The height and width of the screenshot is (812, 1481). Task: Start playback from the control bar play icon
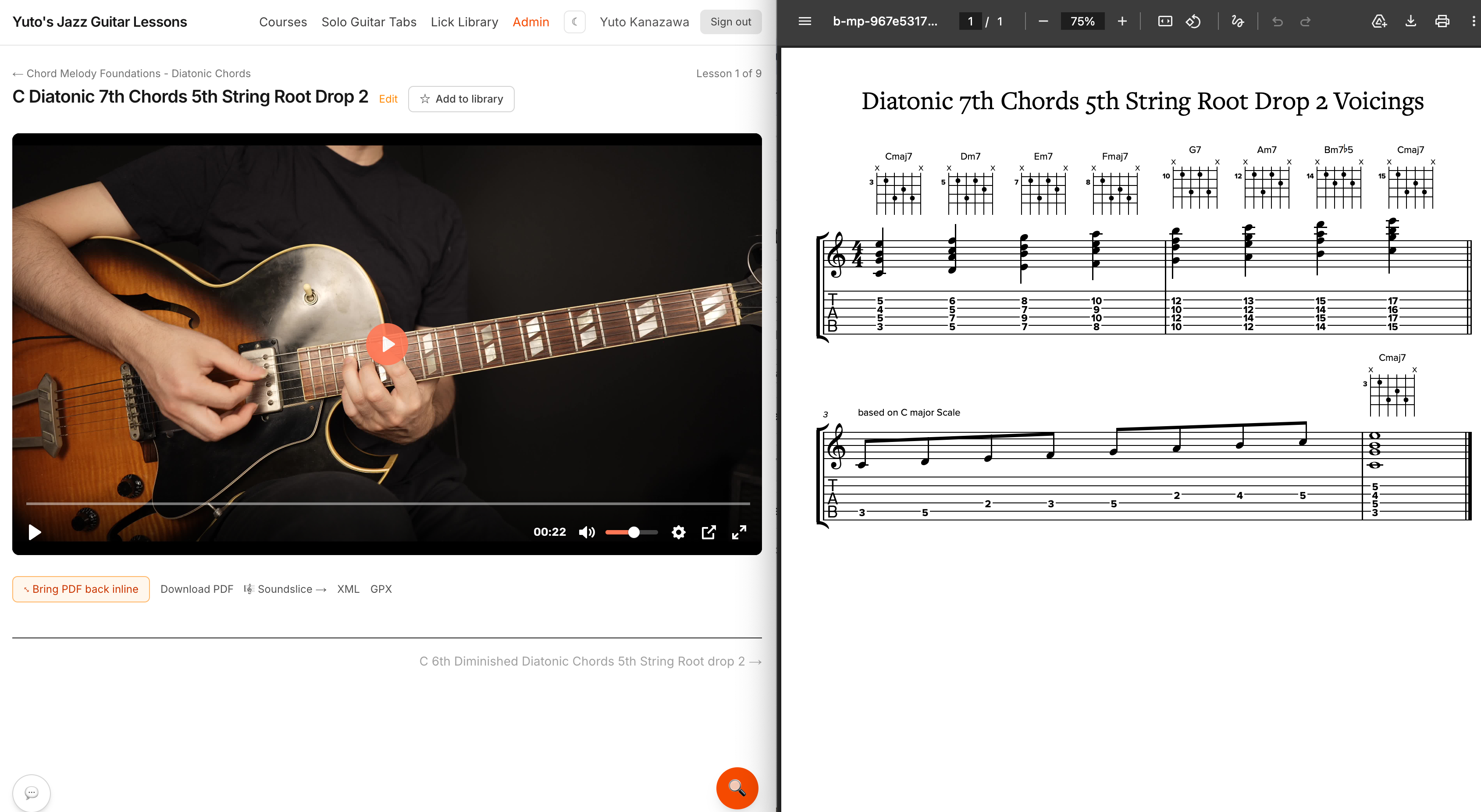(x=35, y=532)
